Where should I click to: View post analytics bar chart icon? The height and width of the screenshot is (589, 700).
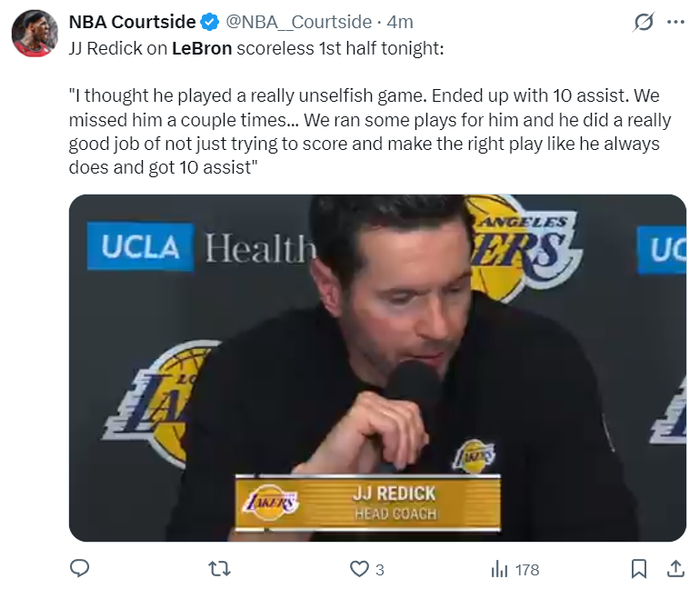(x=500, y=568)
